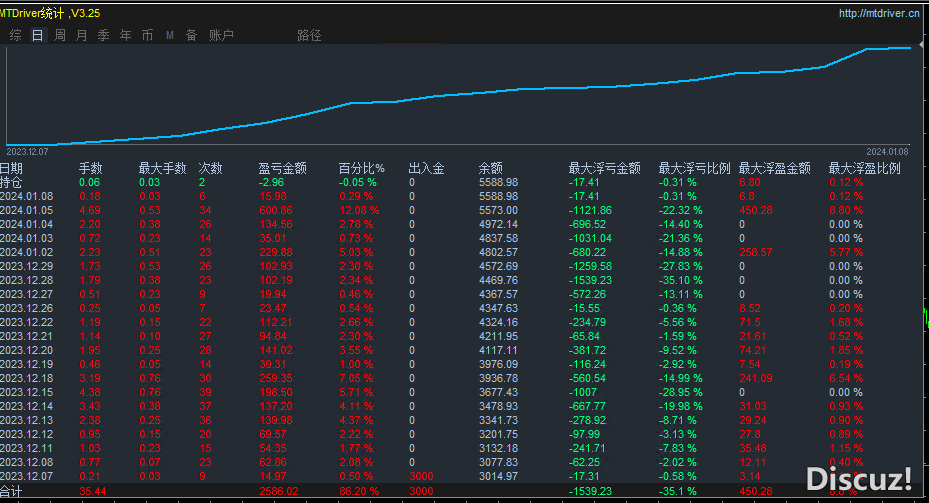Select the 2023.12.07 date row in table

coord(27,477)
